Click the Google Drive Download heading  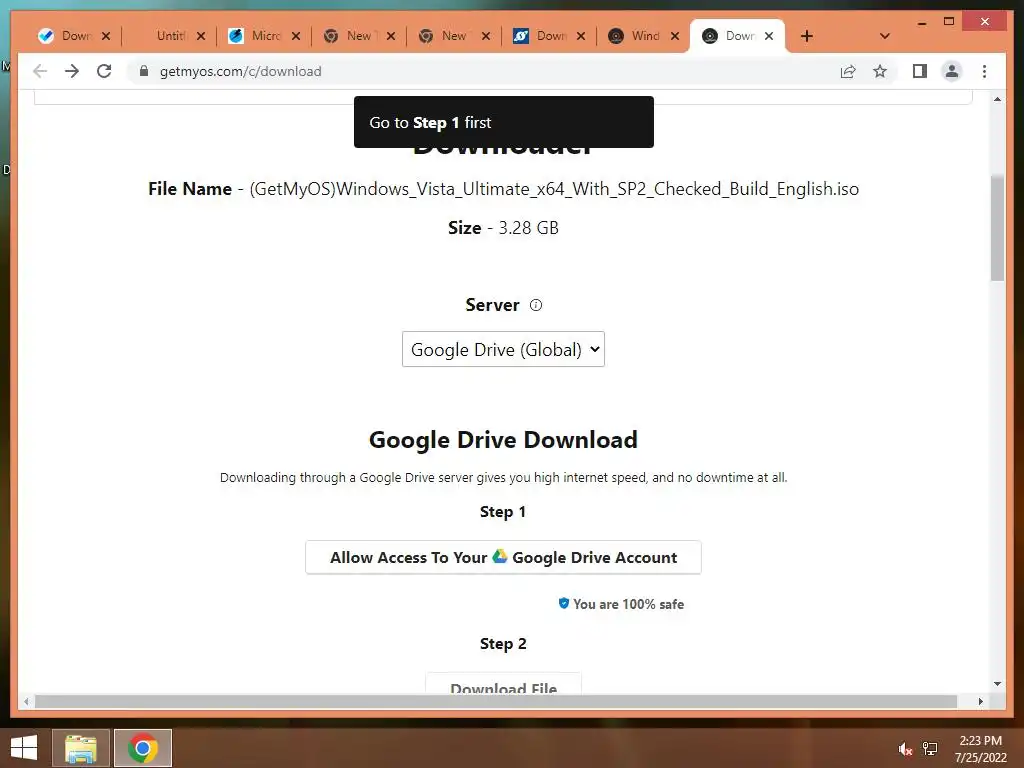click(503, 440)
